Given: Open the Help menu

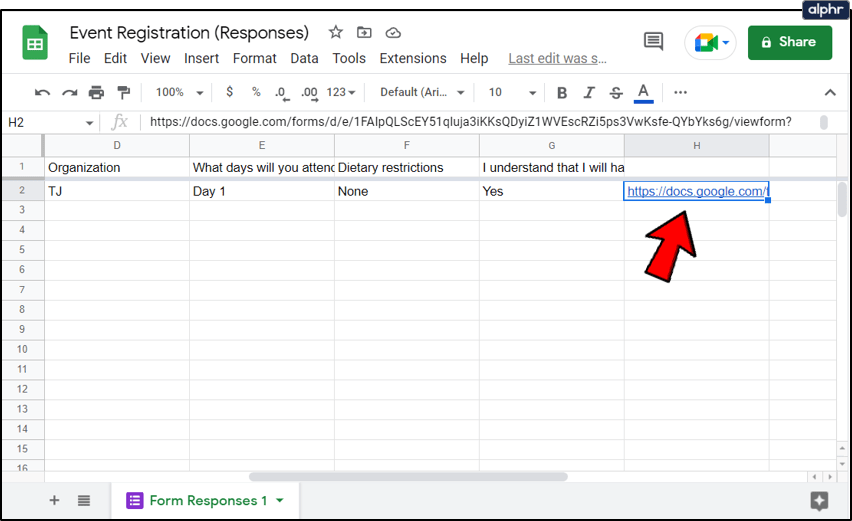Looking at the screenshot, I should (474, 58).
